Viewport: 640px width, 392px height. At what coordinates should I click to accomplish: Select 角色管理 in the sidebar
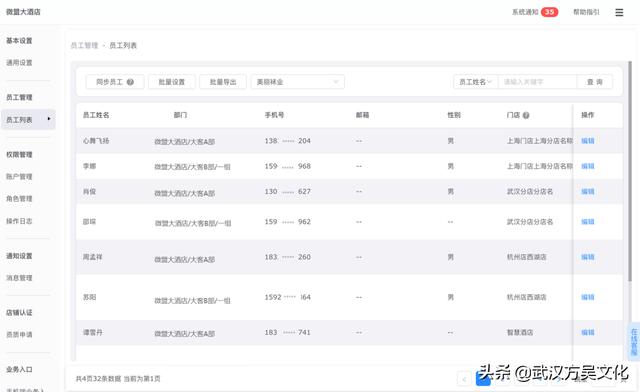19,198
